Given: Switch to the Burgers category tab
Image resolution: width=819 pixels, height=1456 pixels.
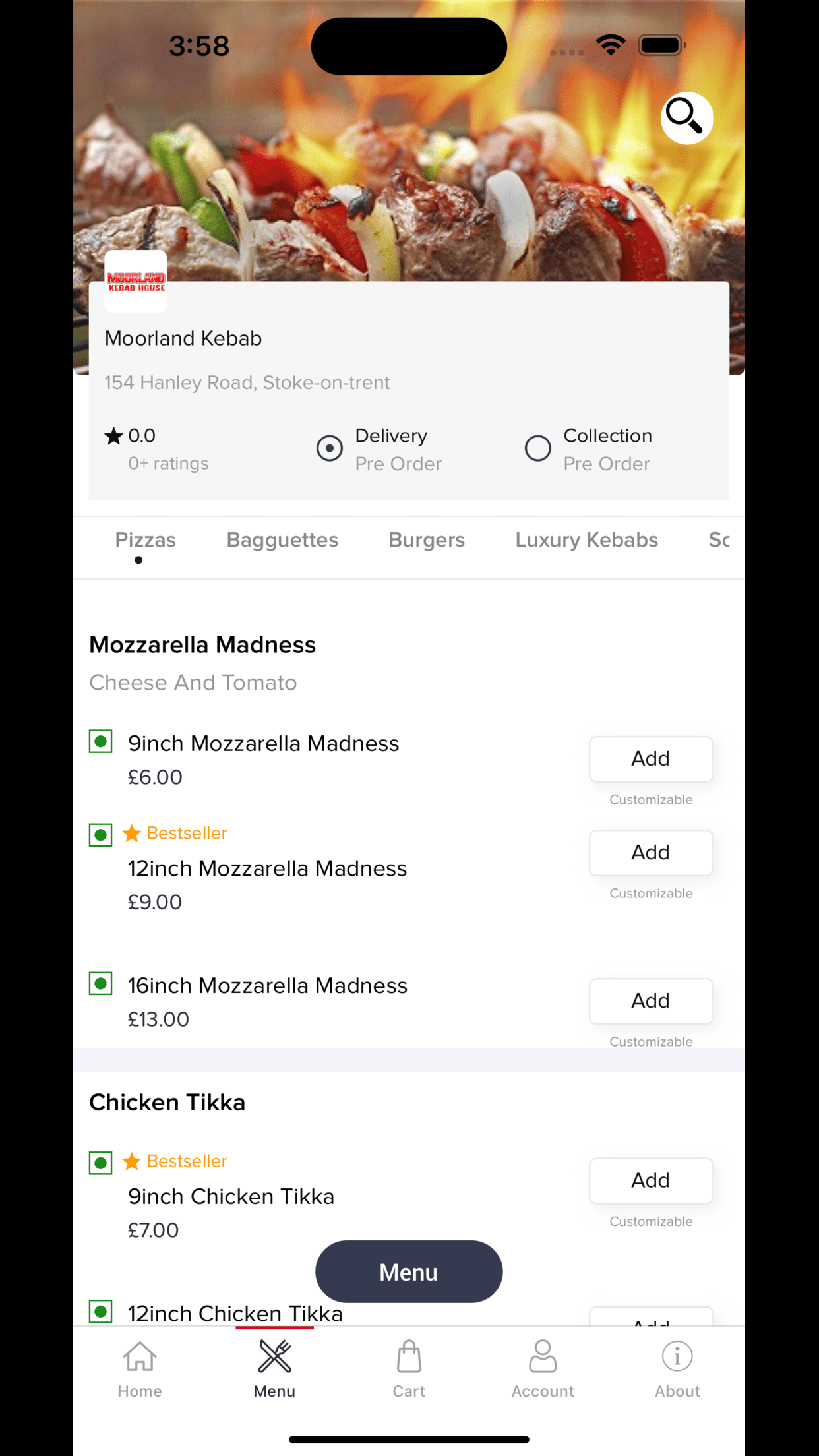Looking at the screenshot, I should (x=427, y=540).
